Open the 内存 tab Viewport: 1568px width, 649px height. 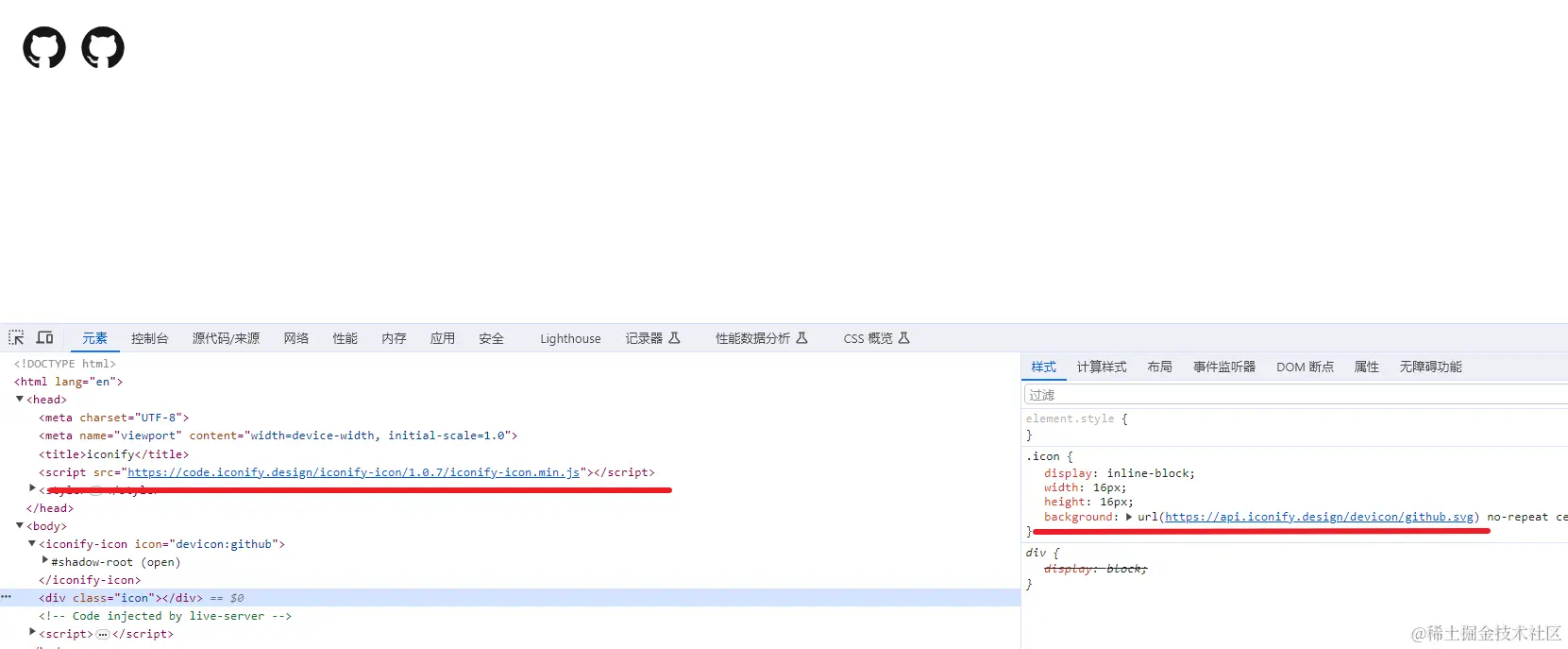coord(394,338)
